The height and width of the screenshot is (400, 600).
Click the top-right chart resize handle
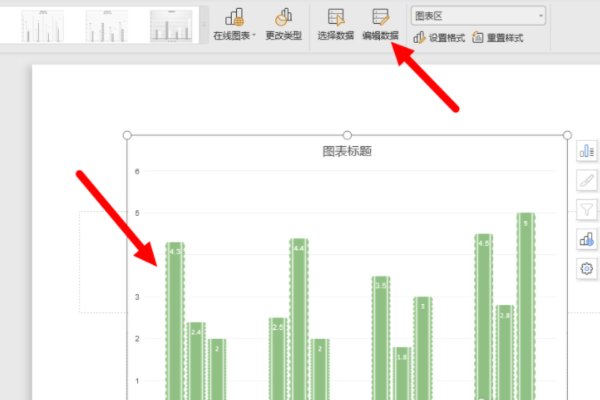(567, 135)
